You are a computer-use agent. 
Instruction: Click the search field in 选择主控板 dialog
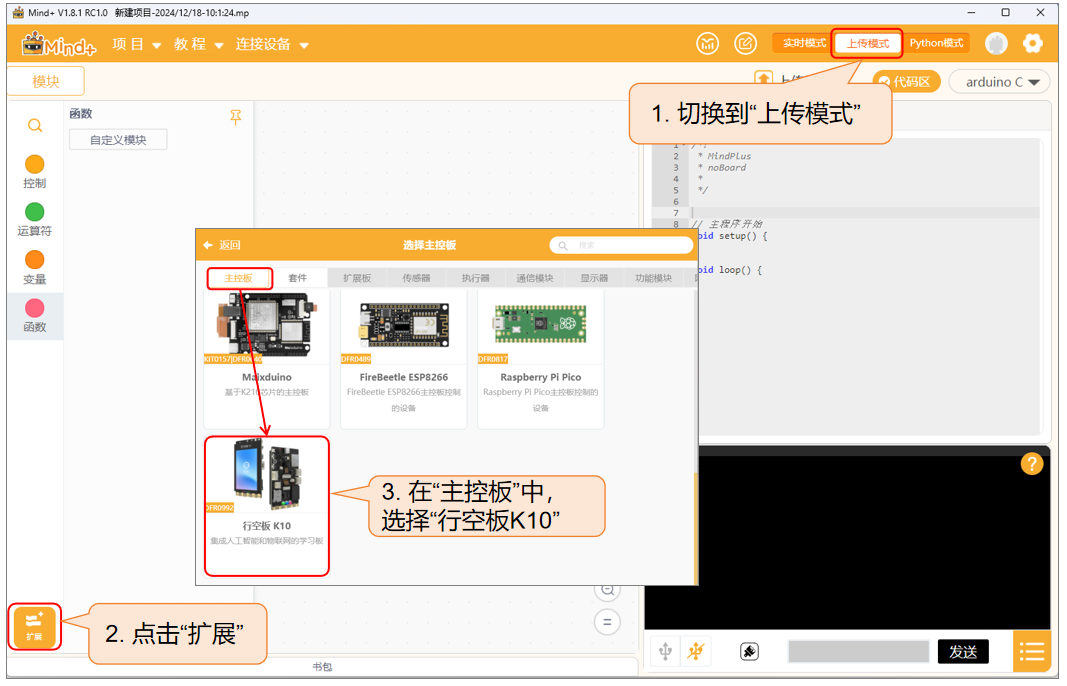coord(621,246)
